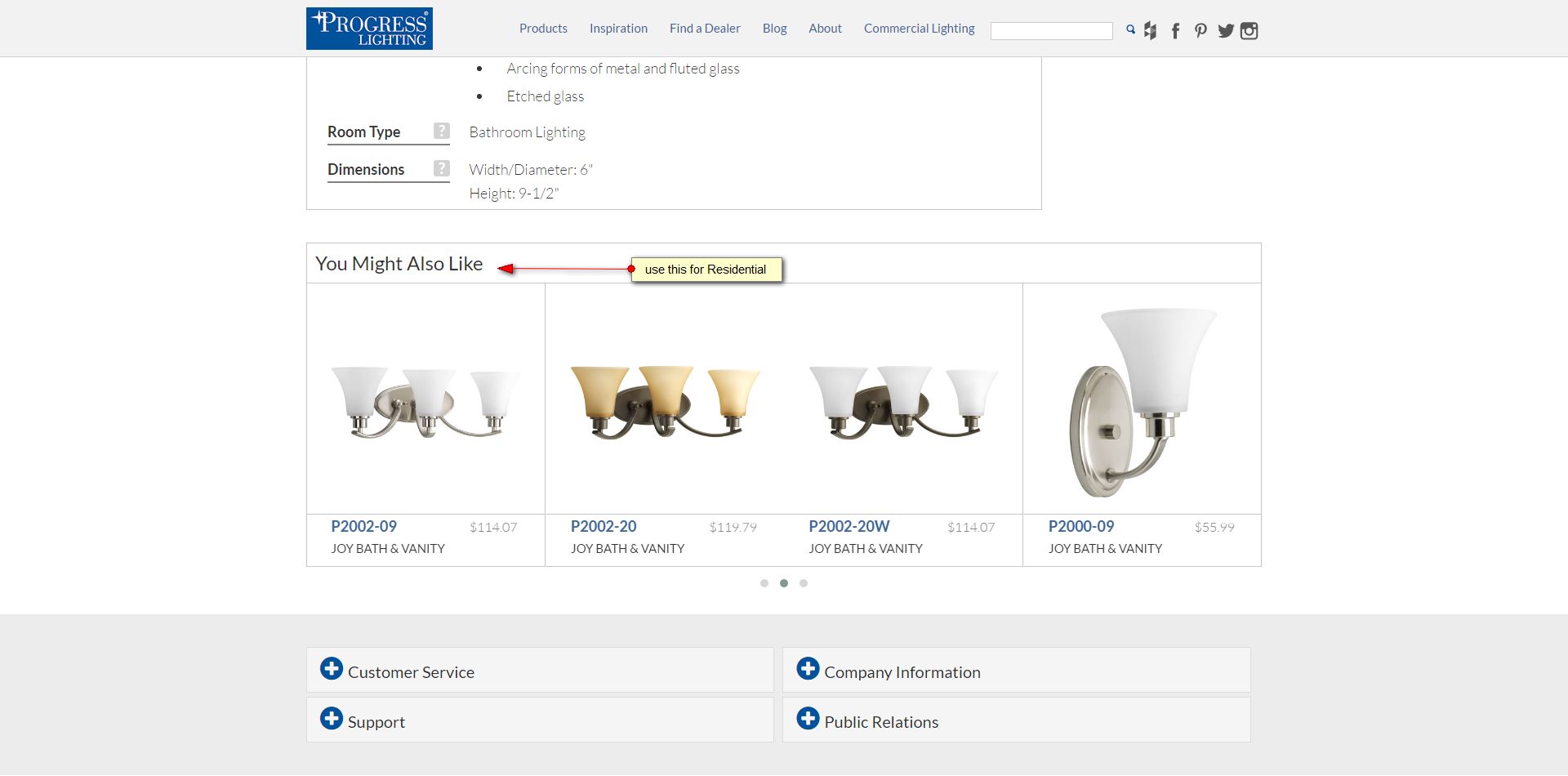This screenshot has width=1568, height=776.
Task: Open product link P2002-20W
Action: [x=849, y=527]
